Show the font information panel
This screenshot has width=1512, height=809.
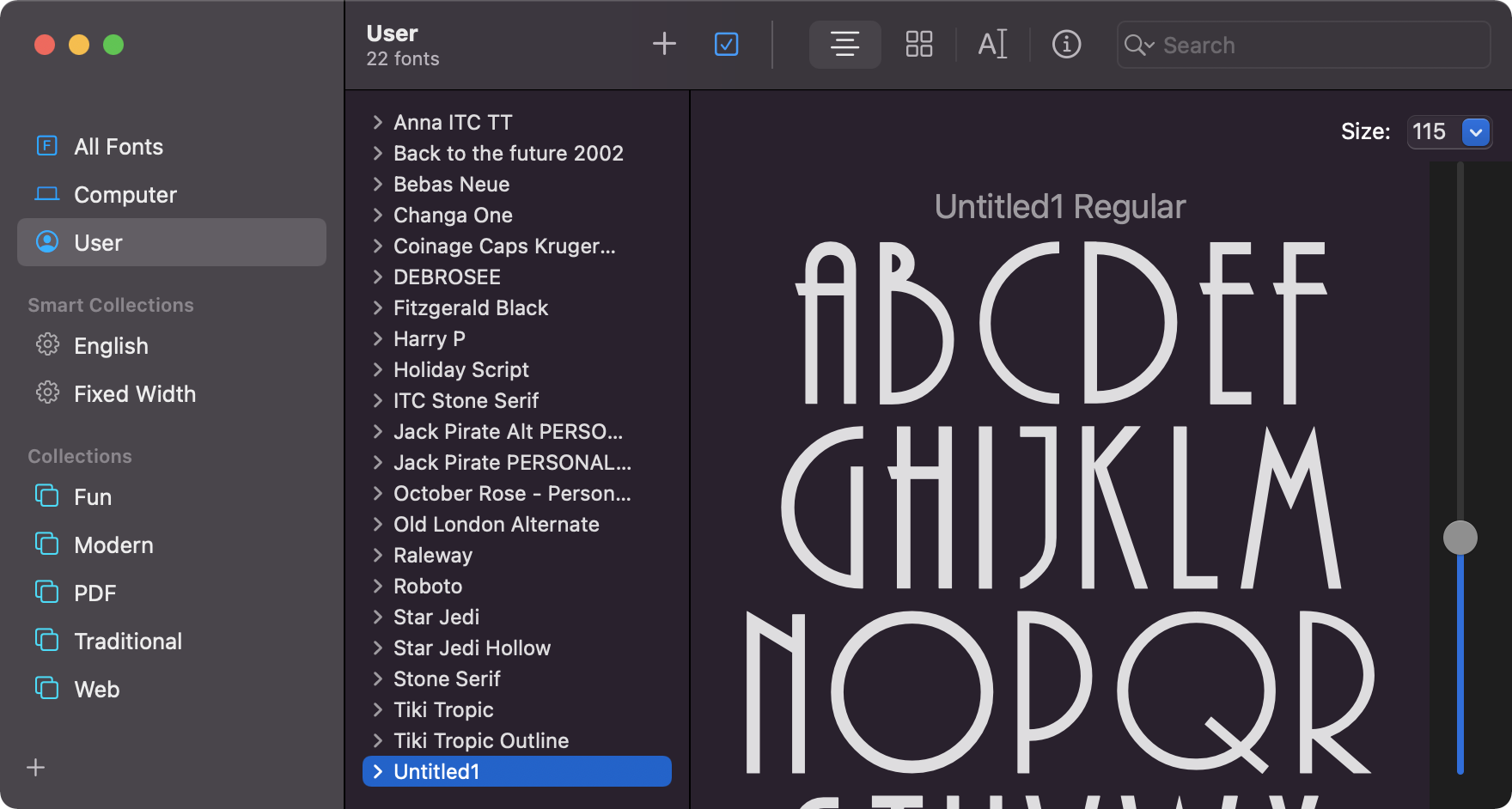coord(1066,45)
